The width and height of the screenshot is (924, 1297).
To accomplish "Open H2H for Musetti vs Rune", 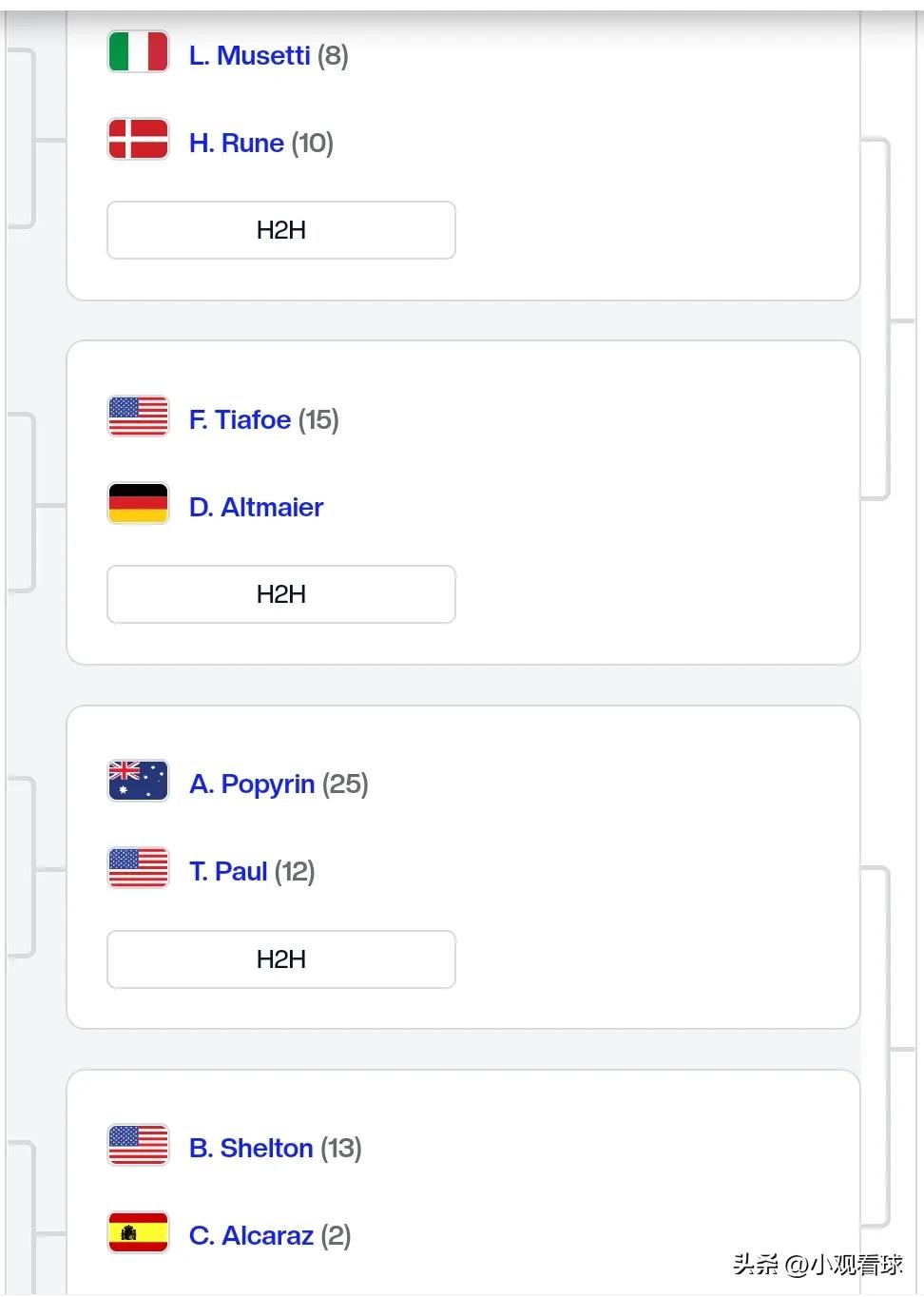I will click(281, 230).
